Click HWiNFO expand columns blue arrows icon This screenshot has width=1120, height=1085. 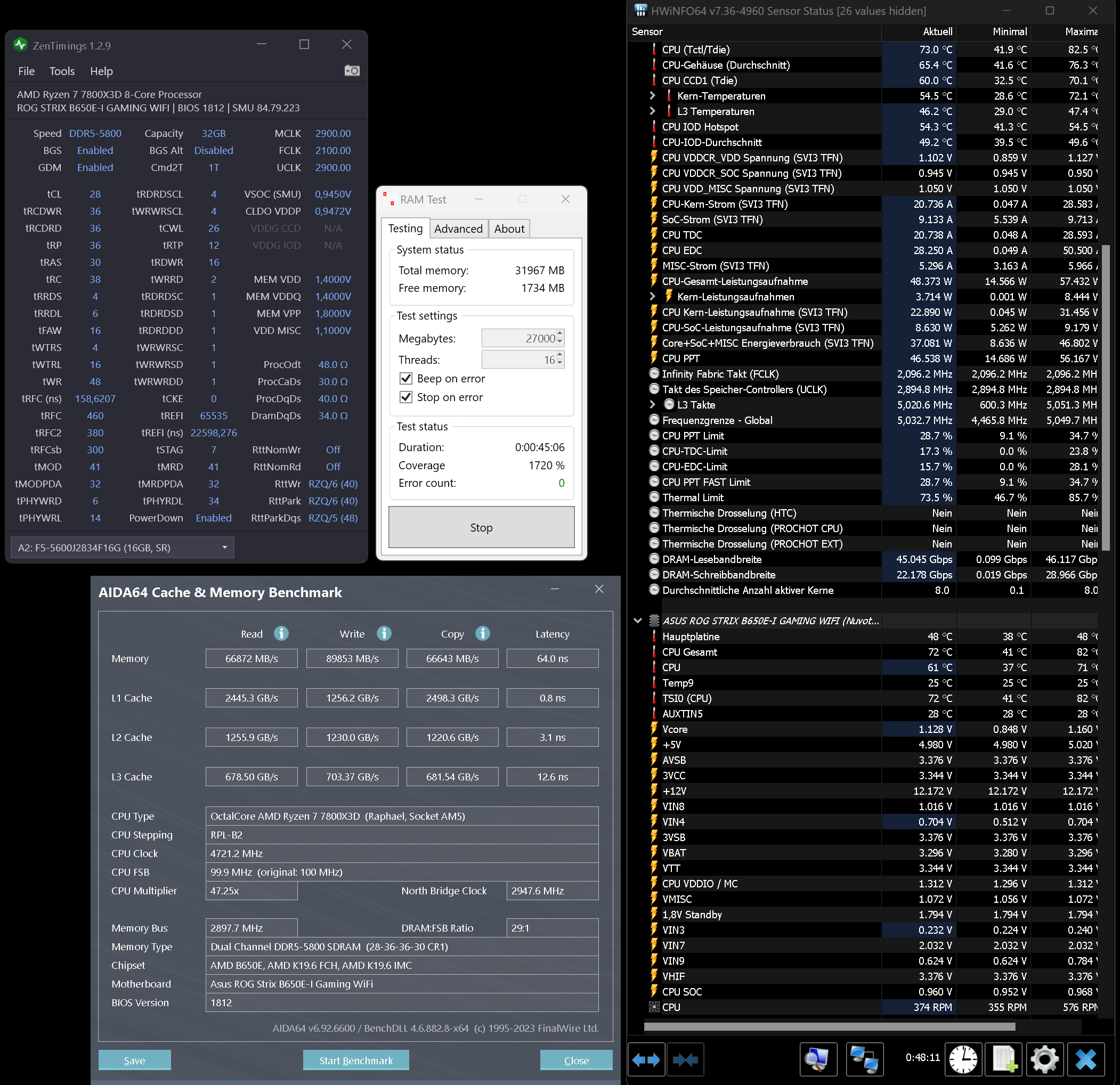[646, 1060]
